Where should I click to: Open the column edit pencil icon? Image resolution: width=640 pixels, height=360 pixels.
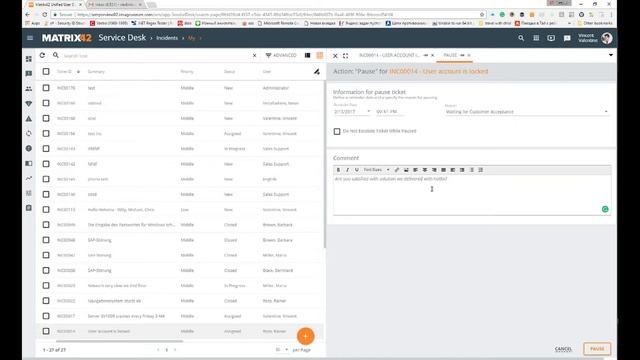(x=317, y=72)
